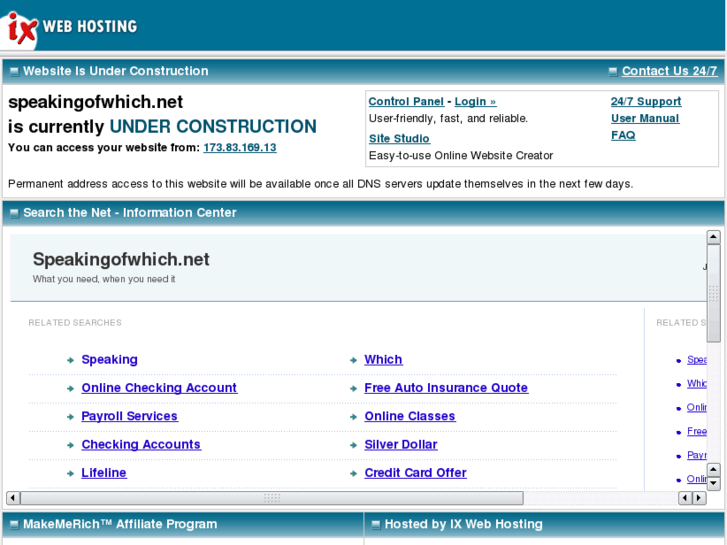Click the arrow bullet beside Which
Image resolution: width=727 pixels, height=545 pixels.
[x=353, y=360]
